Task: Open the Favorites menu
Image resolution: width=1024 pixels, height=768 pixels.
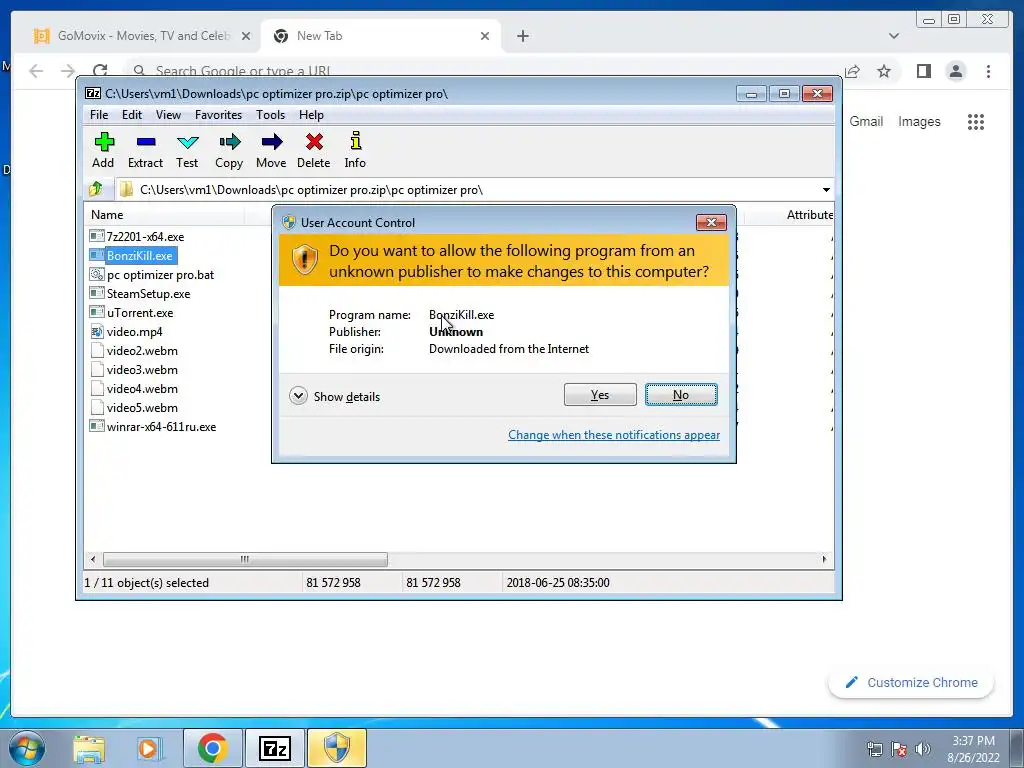Action: (x=218, y=115)
